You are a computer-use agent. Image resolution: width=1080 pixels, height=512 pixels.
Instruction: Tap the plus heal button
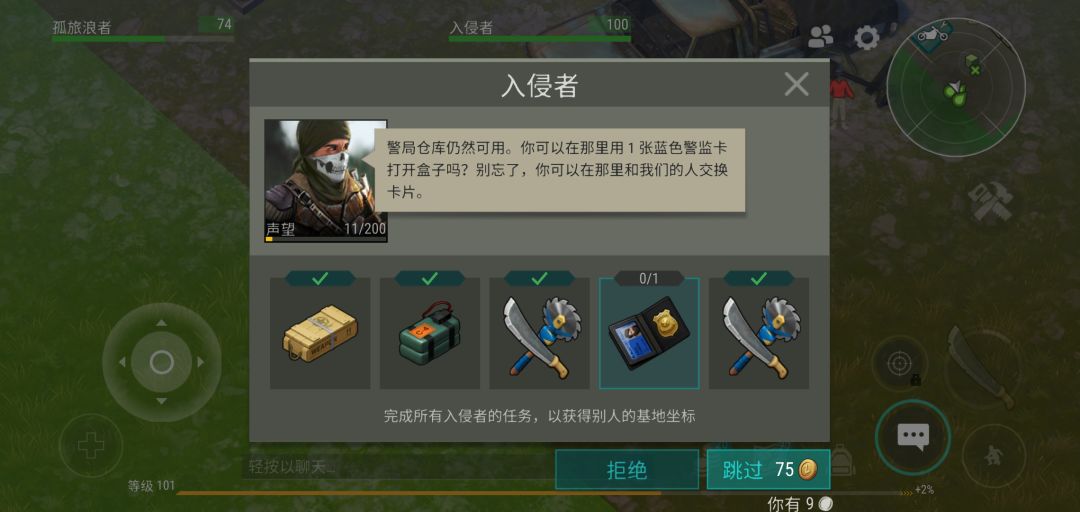tap(91, 445)
